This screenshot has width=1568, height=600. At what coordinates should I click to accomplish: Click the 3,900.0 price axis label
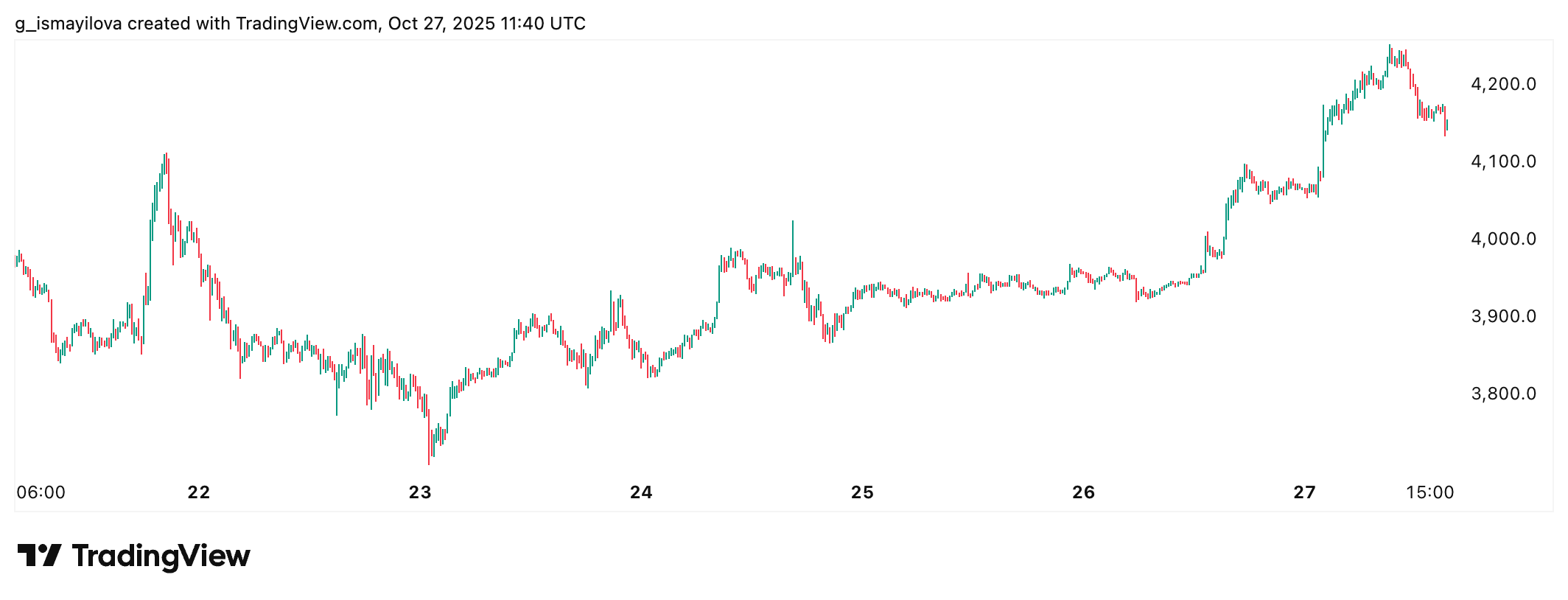tap(1503, 316)
